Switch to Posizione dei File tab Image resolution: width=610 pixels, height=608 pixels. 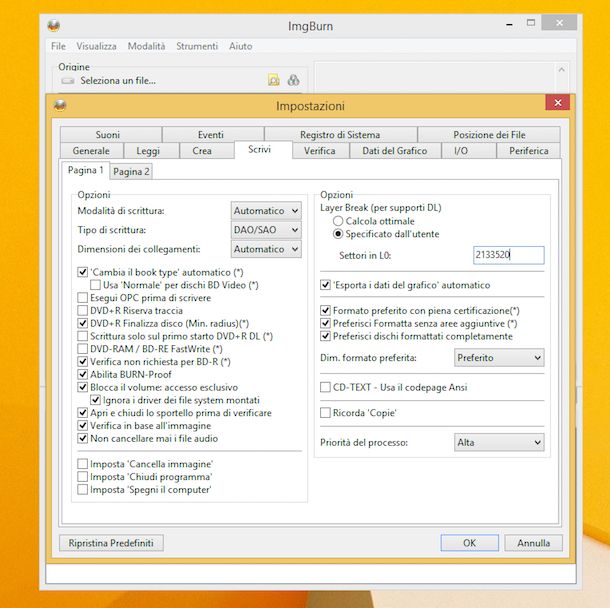[489, 135]
